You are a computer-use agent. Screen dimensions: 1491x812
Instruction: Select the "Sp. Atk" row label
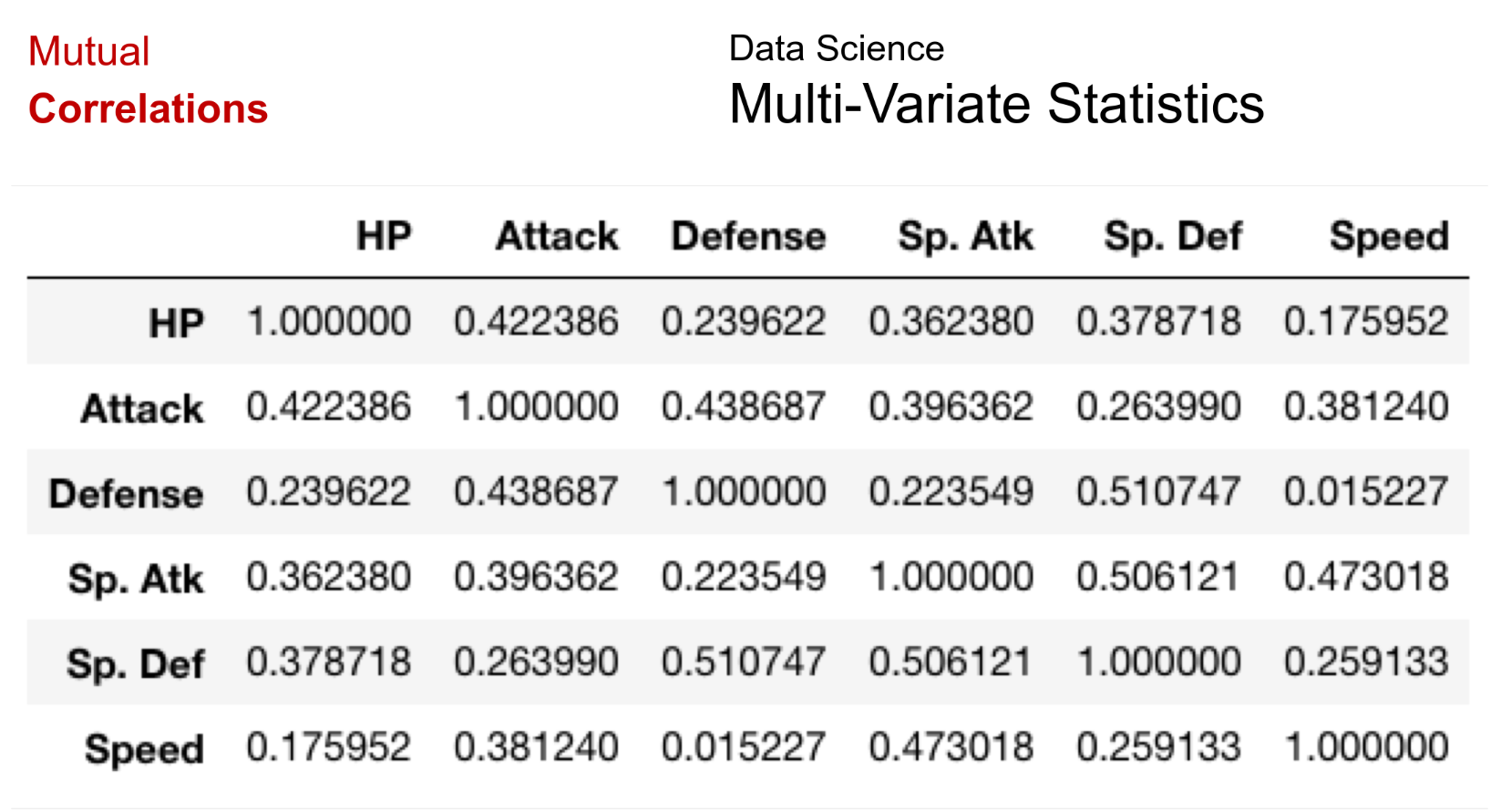pyautogui.click(x=136, y=579)
